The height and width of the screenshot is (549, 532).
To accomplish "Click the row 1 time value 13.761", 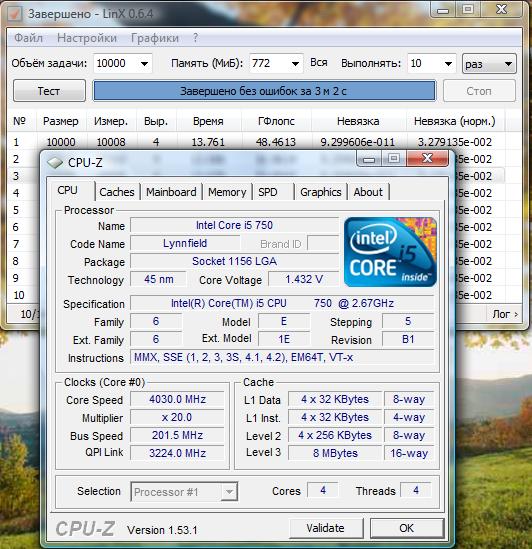I will 208,142.
